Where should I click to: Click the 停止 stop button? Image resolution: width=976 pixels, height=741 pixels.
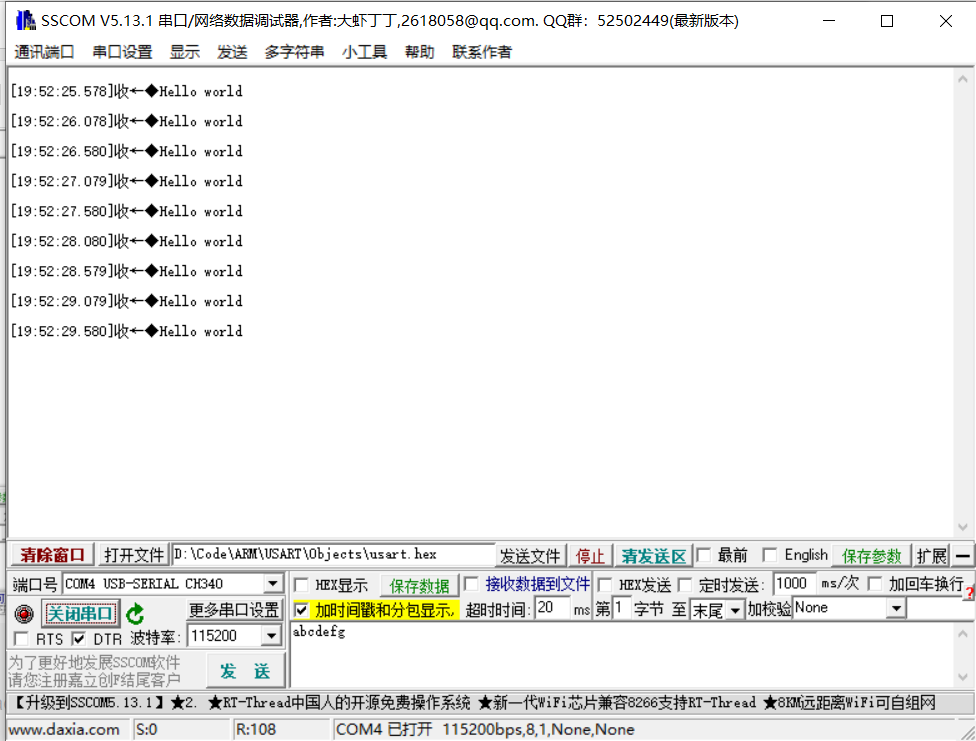(590, 555)
